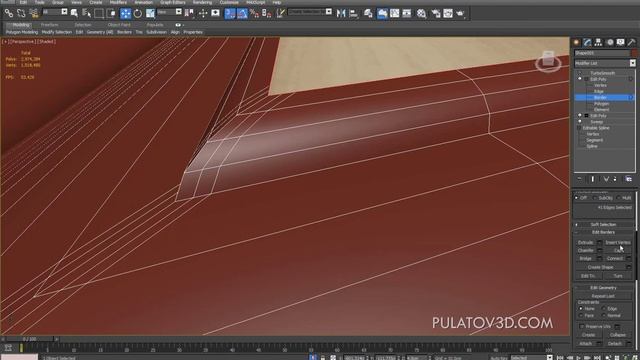Switch to the Create command panel
This screenshot has height=360, width=640.
coord(576,42)
